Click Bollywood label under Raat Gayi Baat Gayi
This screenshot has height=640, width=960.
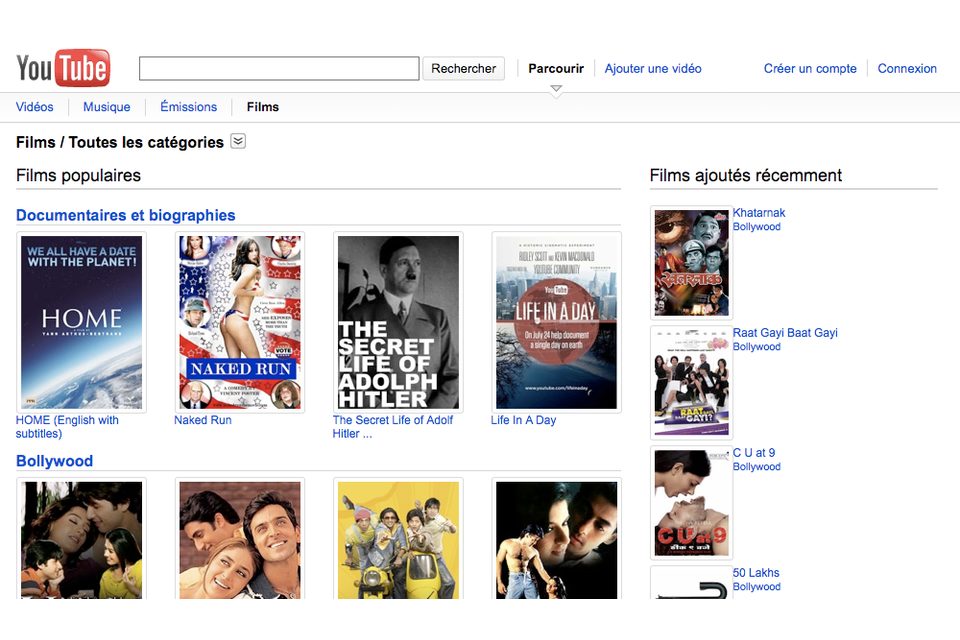click(x=757, y=347)
